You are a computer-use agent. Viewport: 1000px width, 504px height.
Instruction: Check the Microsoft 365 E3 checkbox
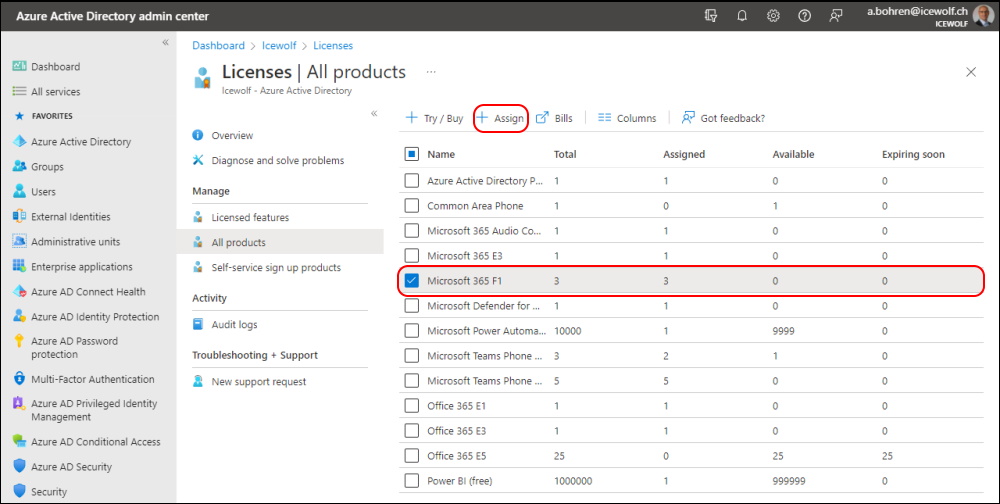pos(411,256)
